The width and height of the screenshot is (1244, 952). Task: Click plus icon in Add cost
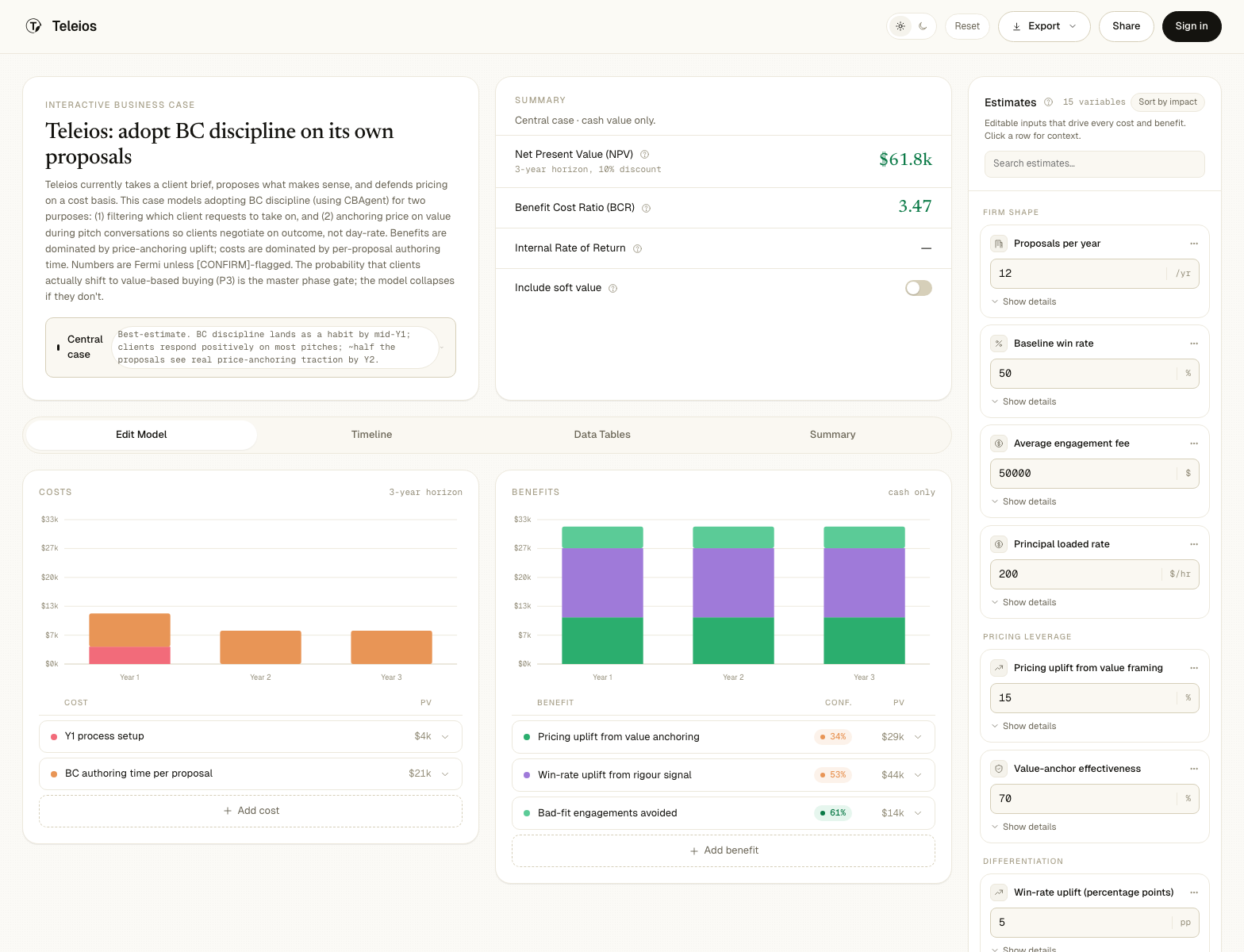(228, 811)
